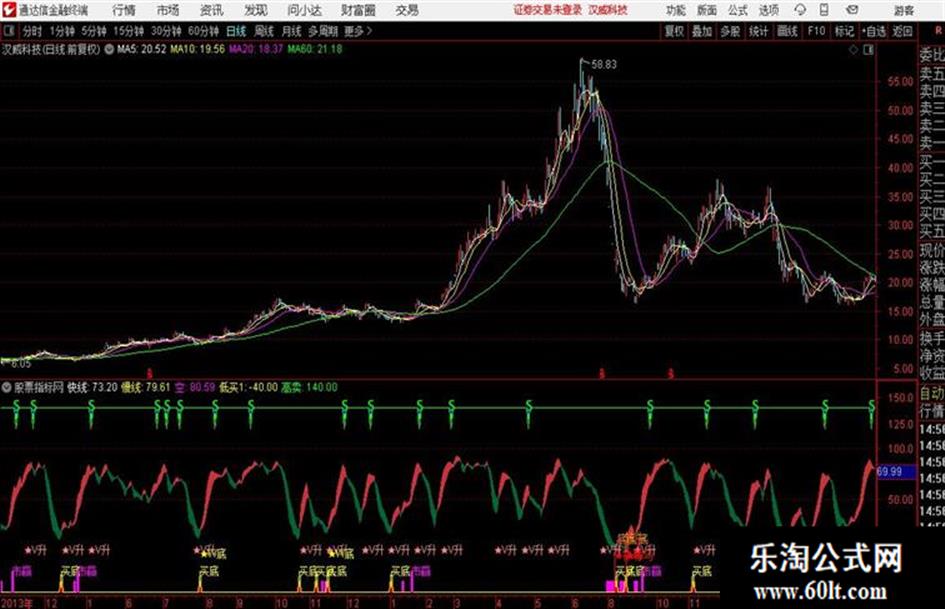Click the Tongdaxin red logo icon

point(8,10)
